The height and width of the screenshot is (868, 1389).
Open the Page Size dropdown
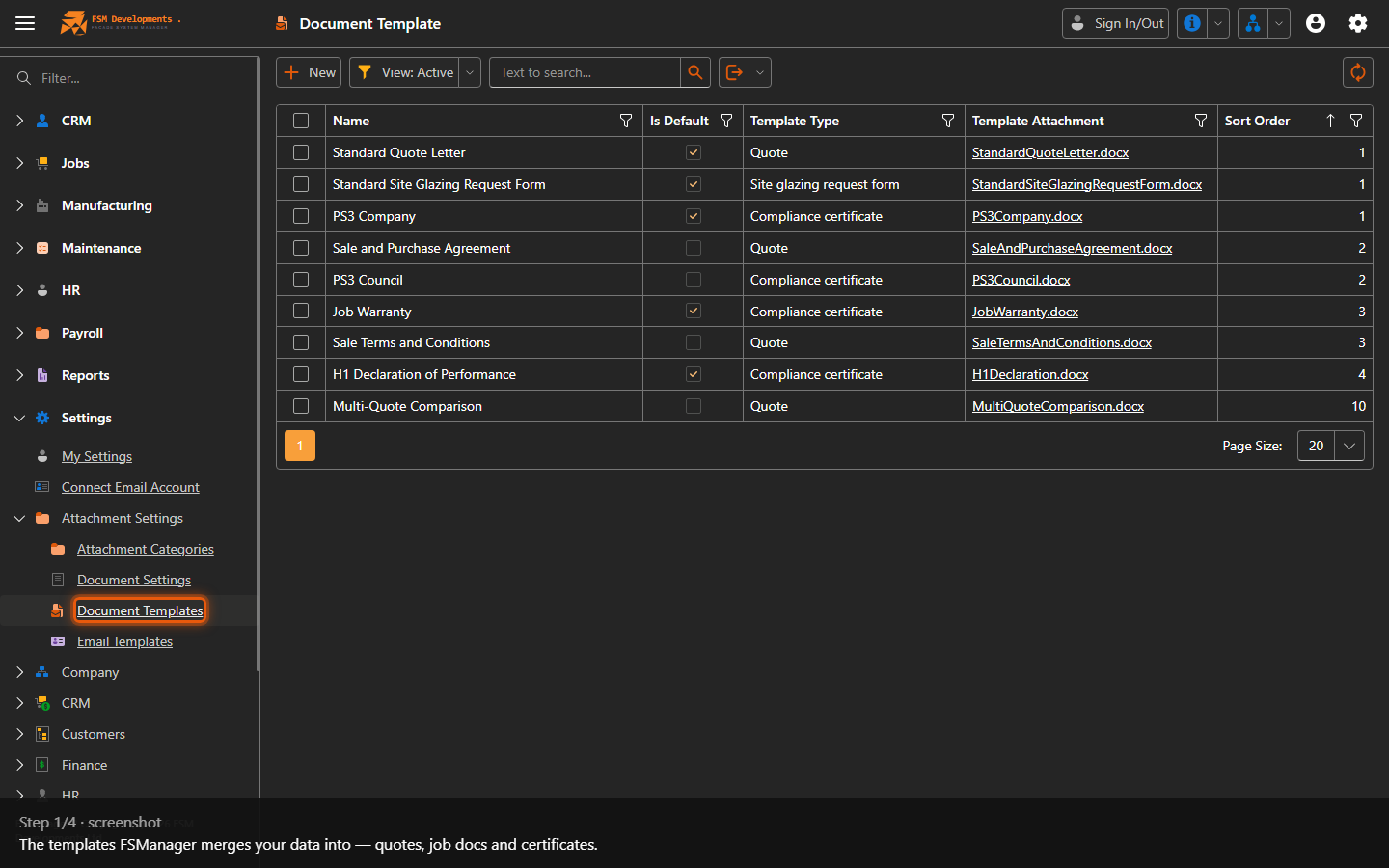tap(1349, 446)
